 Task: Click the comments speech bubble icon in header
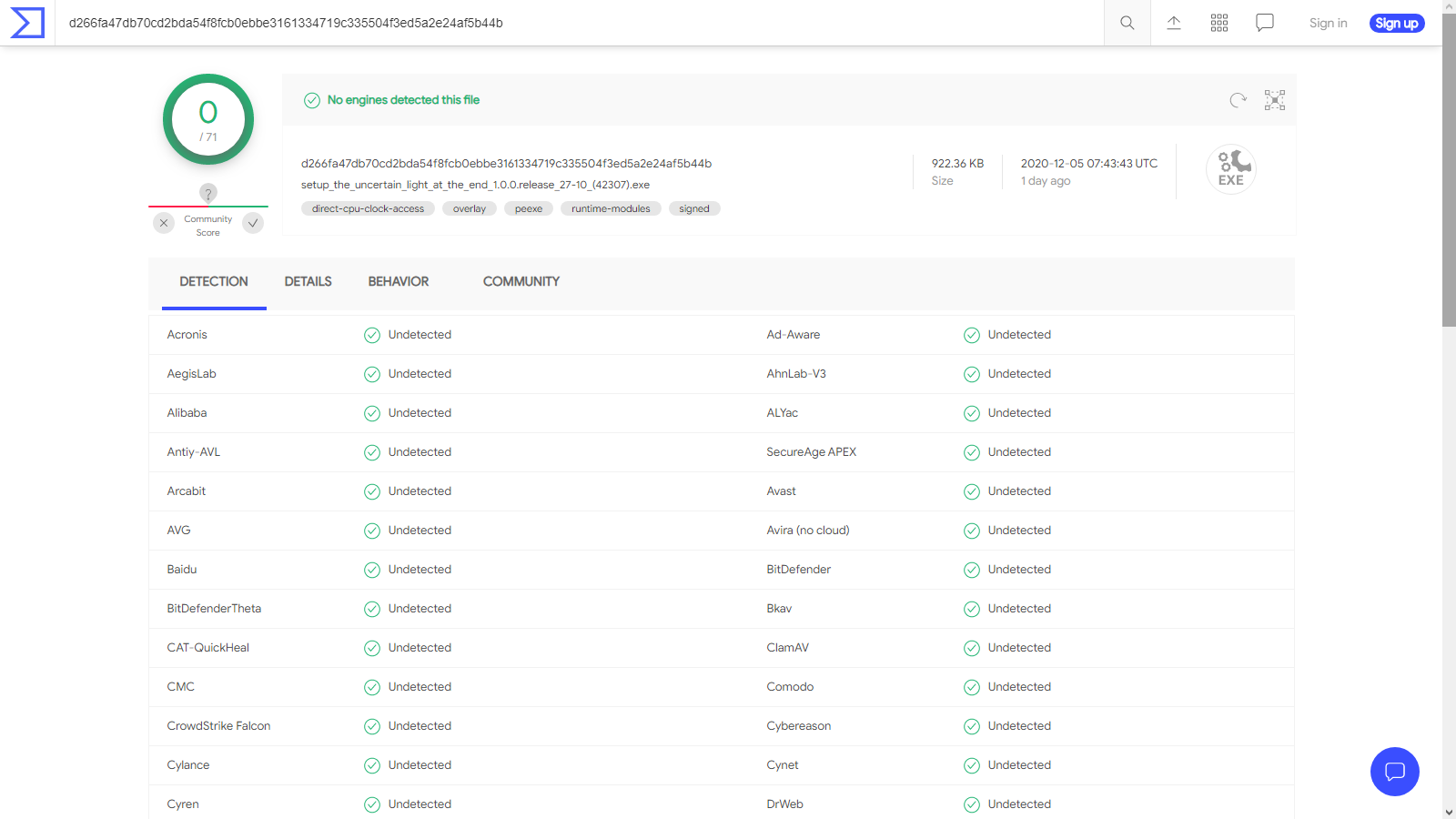[x=1264, y=23]
